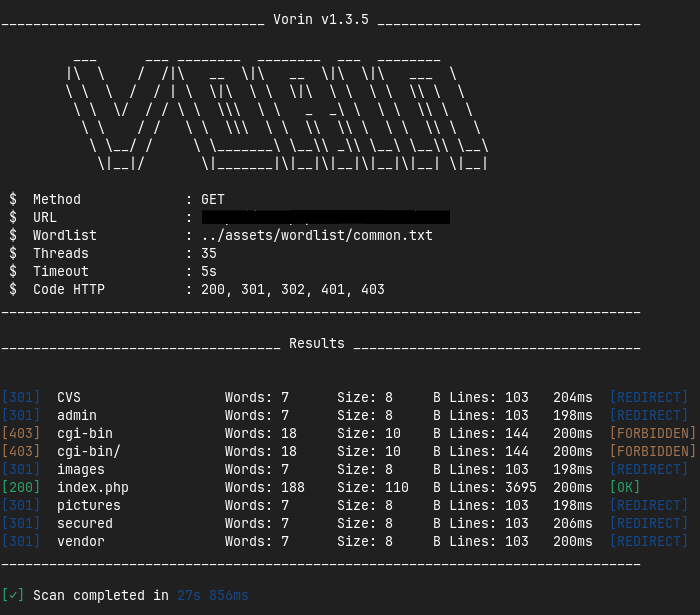Click the 'Scan completed in' message
Image resolution: width=700 pixels, height=615 pixels.
click(101, 595)
